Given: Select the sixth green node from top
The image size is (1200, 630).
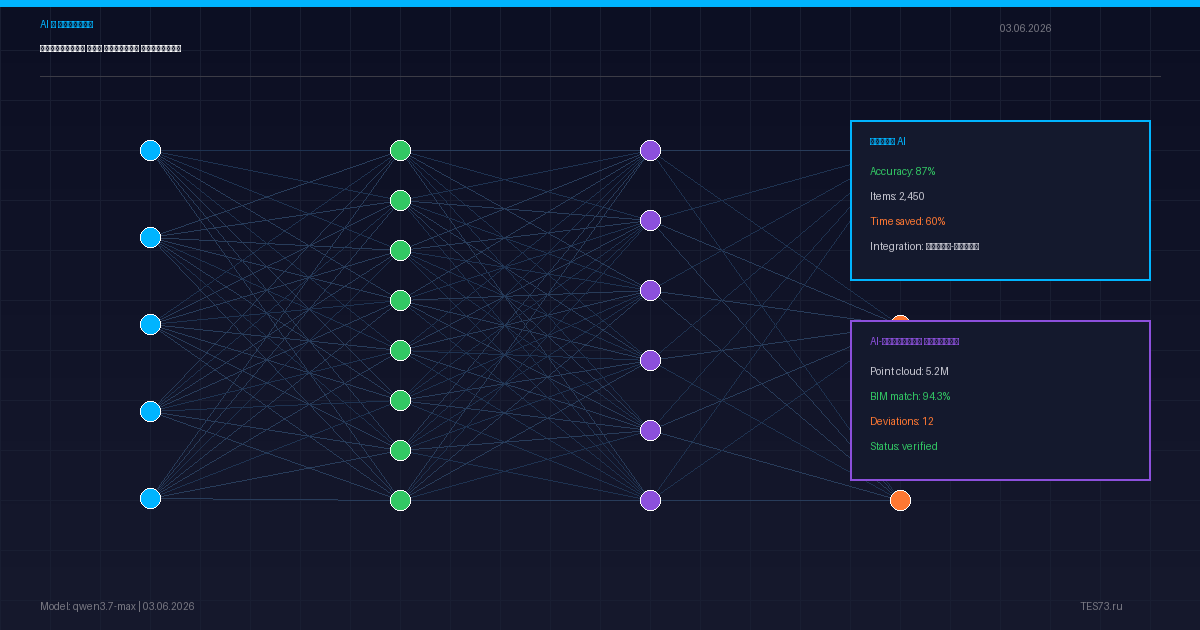Looking at the screenshot, I should 400,400.
